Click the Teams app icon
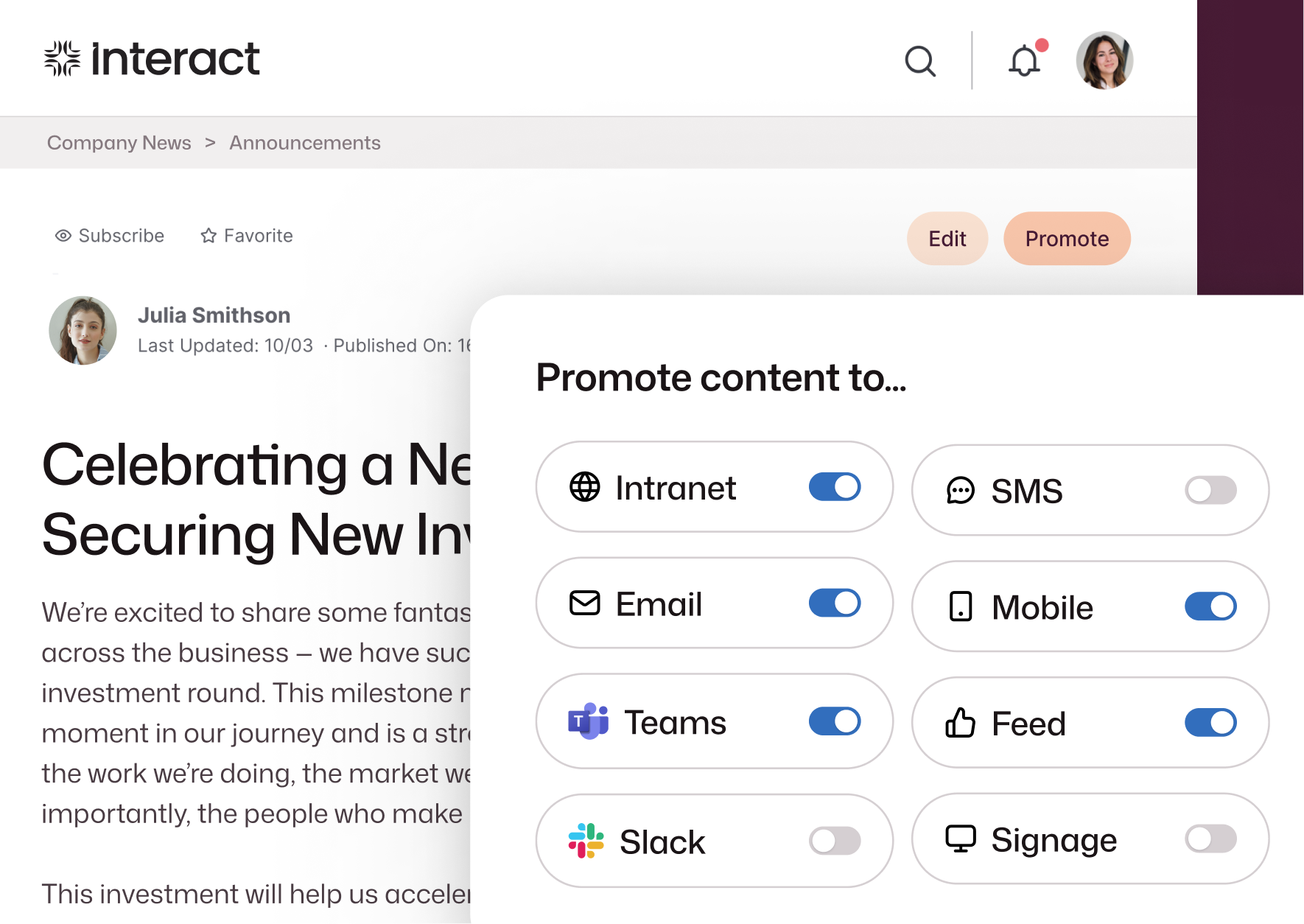The width and height of the screenshot is (1304, 924). click(x=588, y=721)
